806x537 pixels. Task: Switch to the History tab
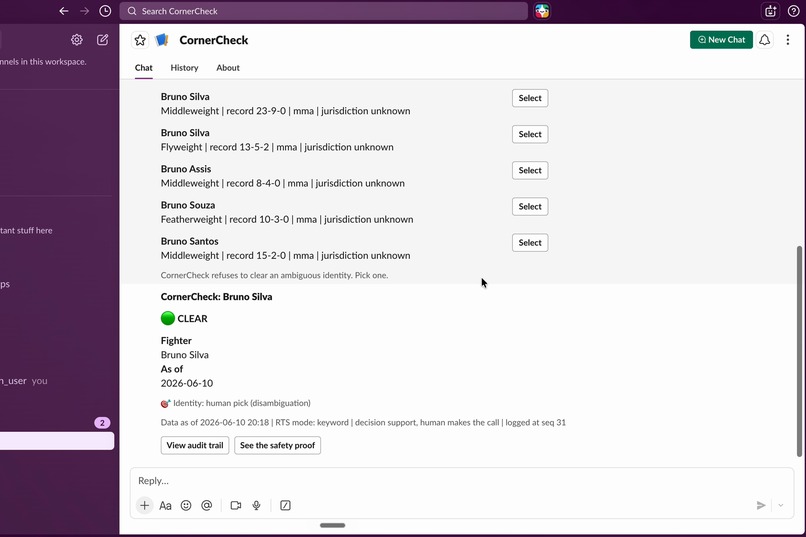point(184,68)
